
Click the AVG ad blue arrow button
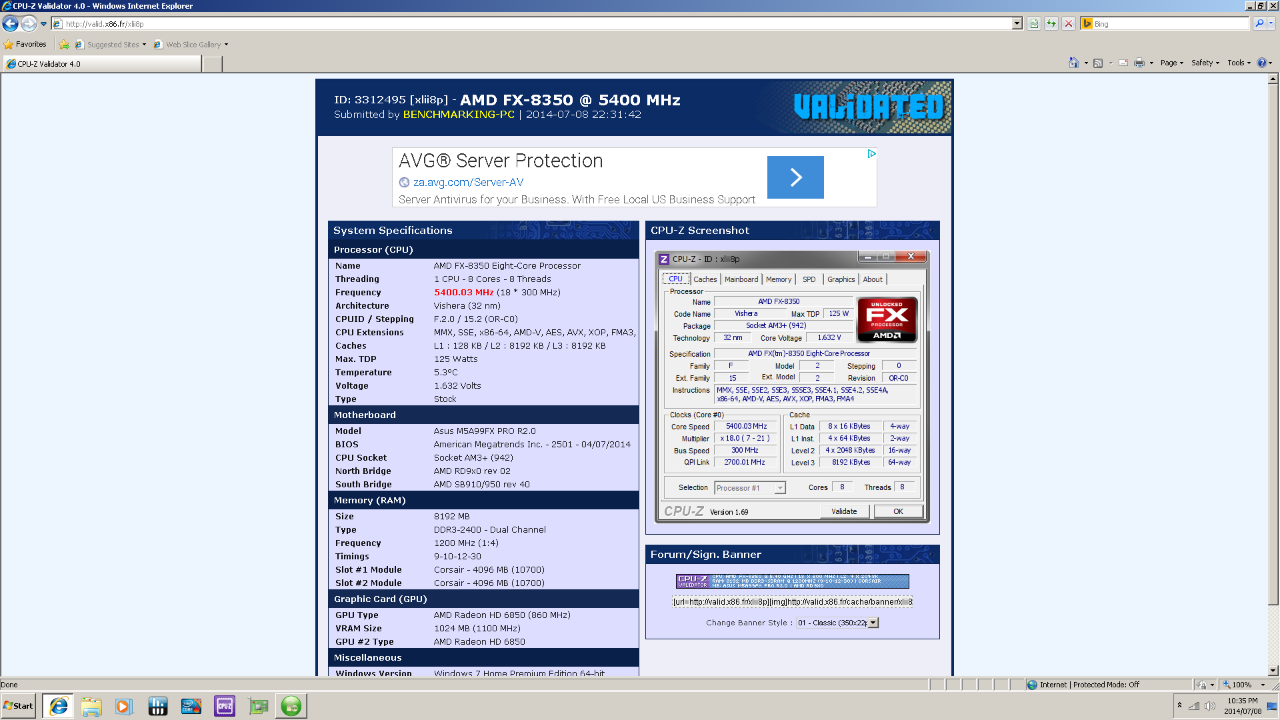(x=795, y=177)
